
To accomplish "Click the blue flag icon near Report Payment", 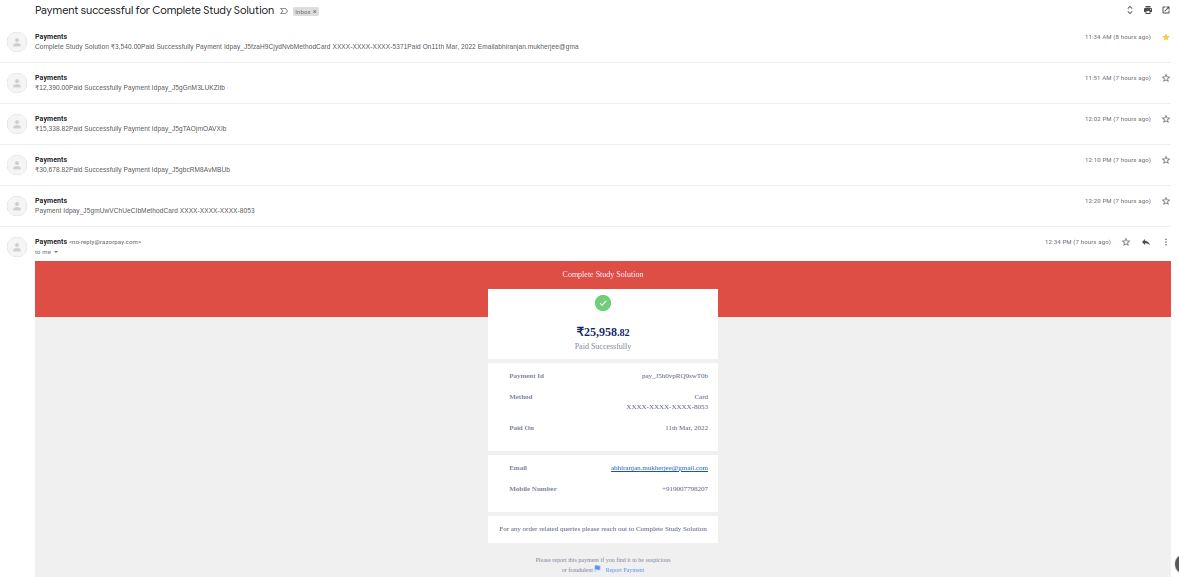I will coord(597,568).
